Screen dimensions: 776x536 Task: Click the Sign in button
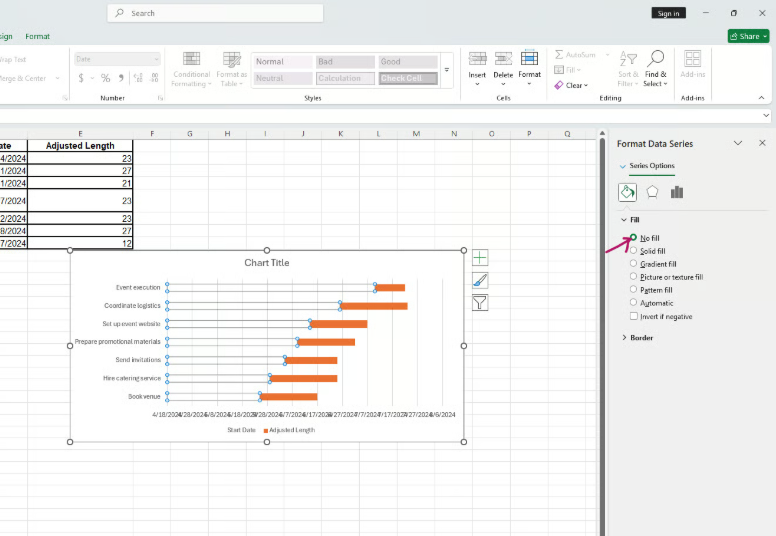[x=668, y=13]
